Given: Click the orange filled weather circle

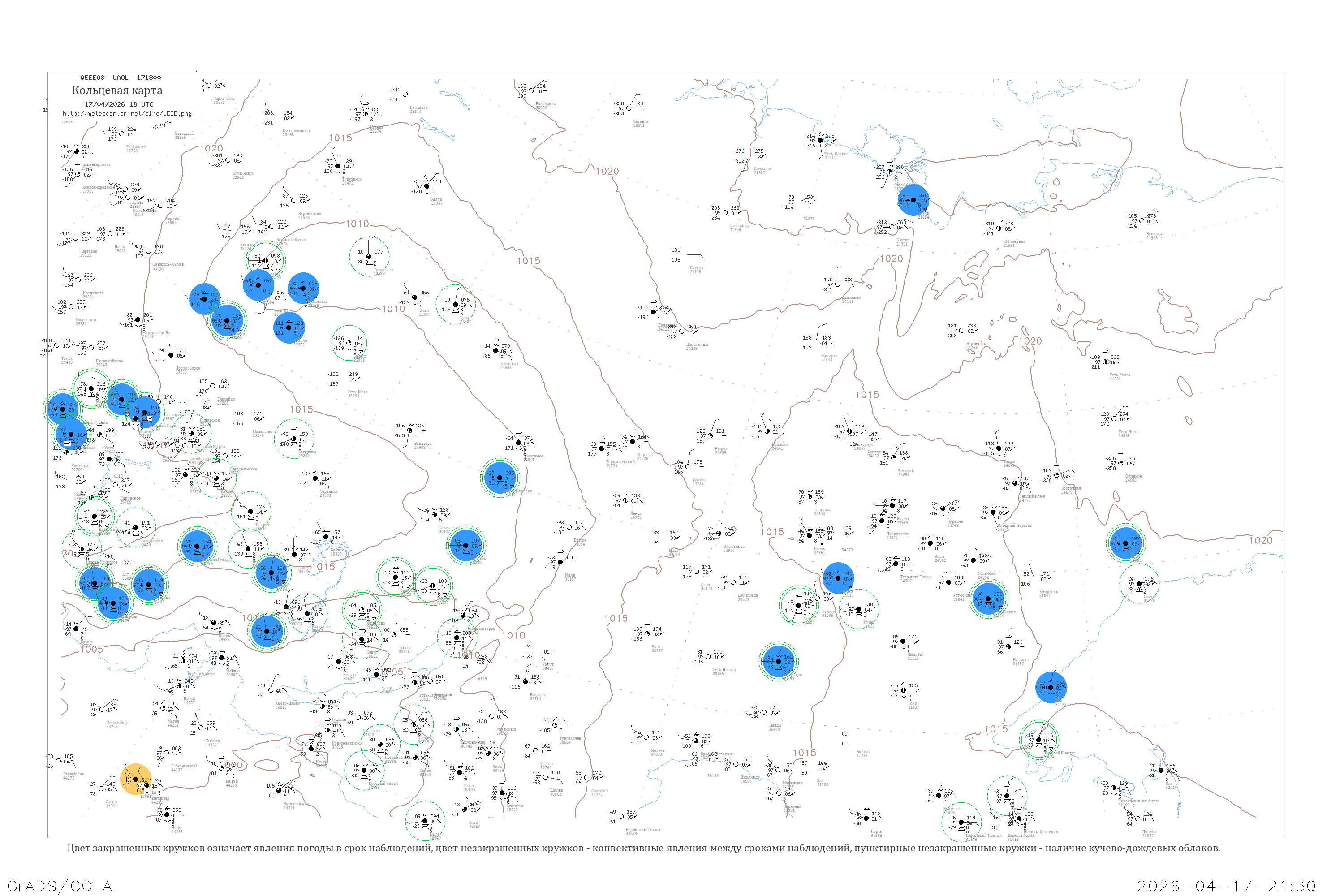Looking at the screenshot, I should [x=136, y=780].
